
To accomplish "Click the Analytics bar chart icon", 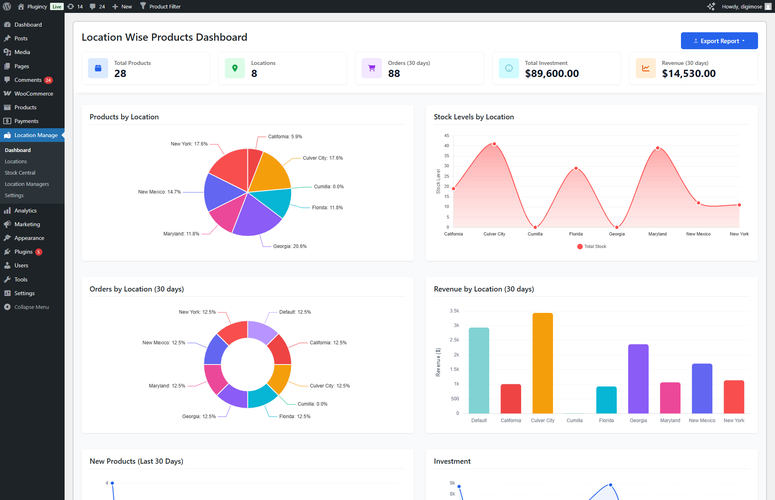I will (7, 210).
